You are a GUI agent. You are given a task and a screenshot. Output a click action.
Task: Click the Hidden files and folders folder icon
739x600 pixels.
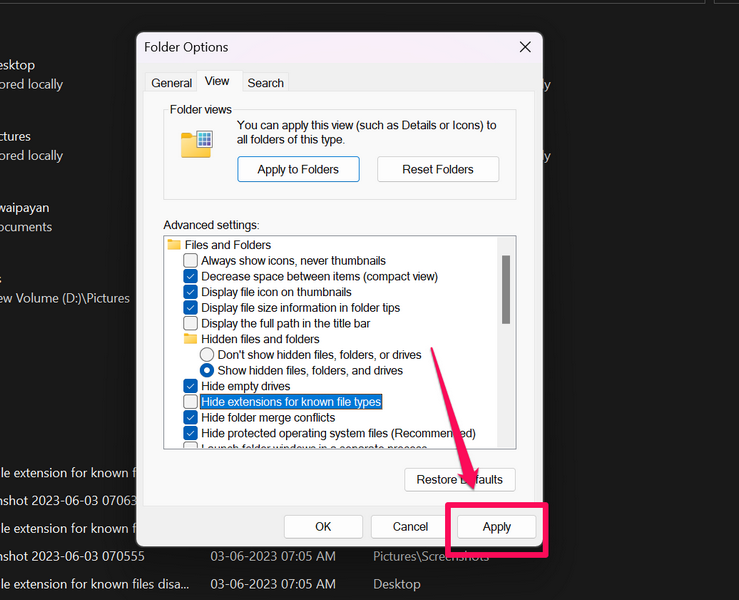[x=190, y=339]
